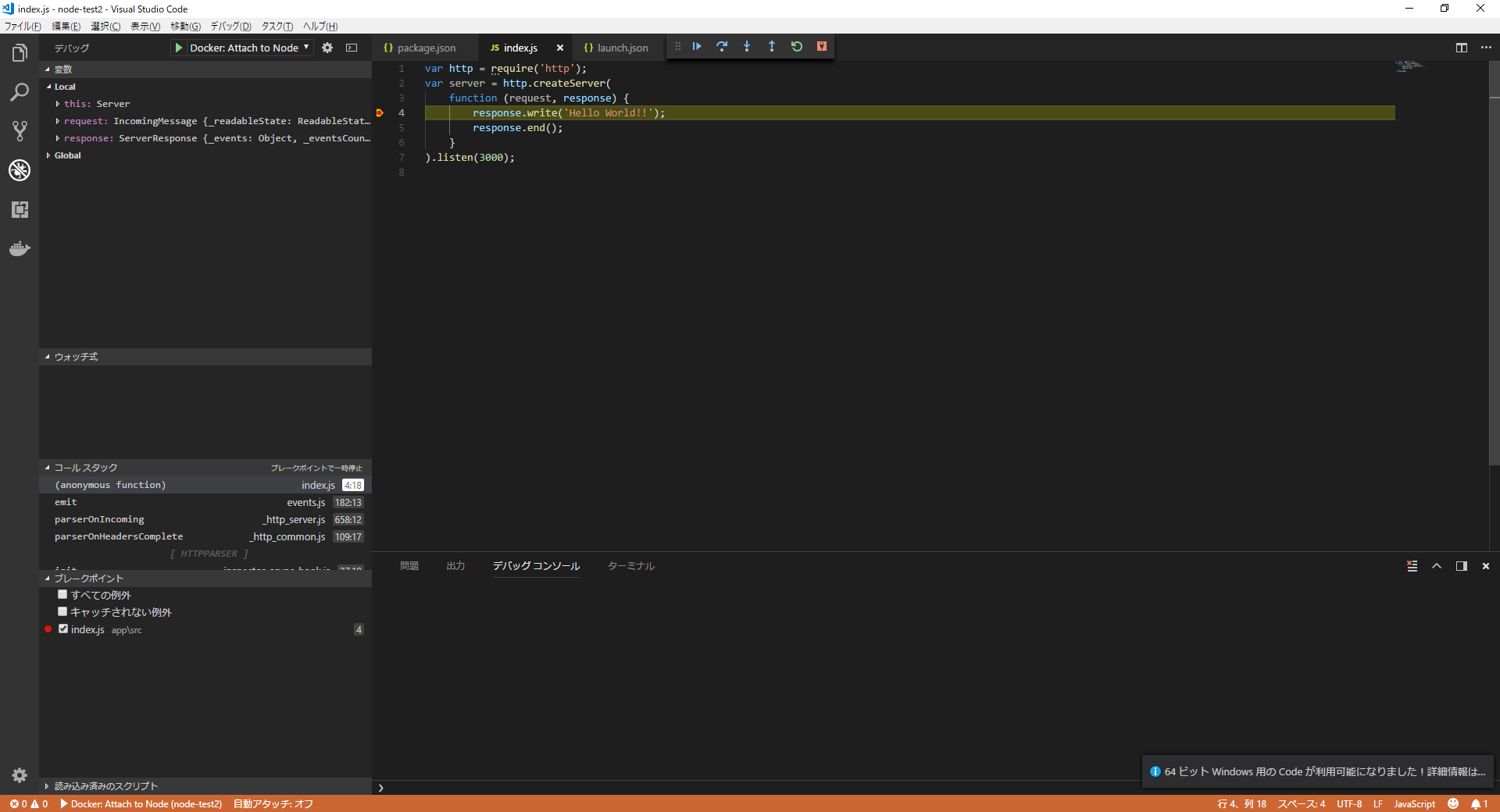
Task: Expand the this: Server variable
Action: [58, 103]
